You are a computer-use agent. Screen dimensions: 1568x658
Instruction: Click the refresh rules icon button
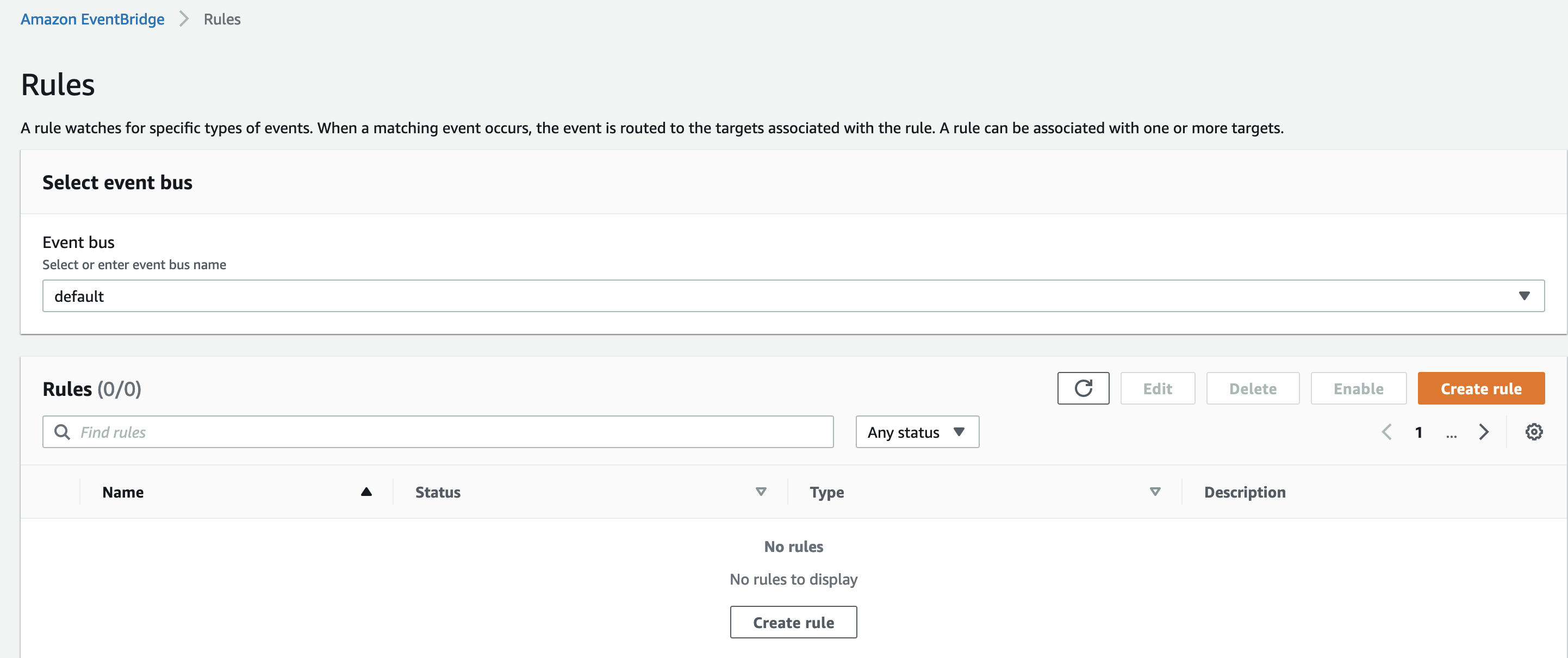[1083, 388]
